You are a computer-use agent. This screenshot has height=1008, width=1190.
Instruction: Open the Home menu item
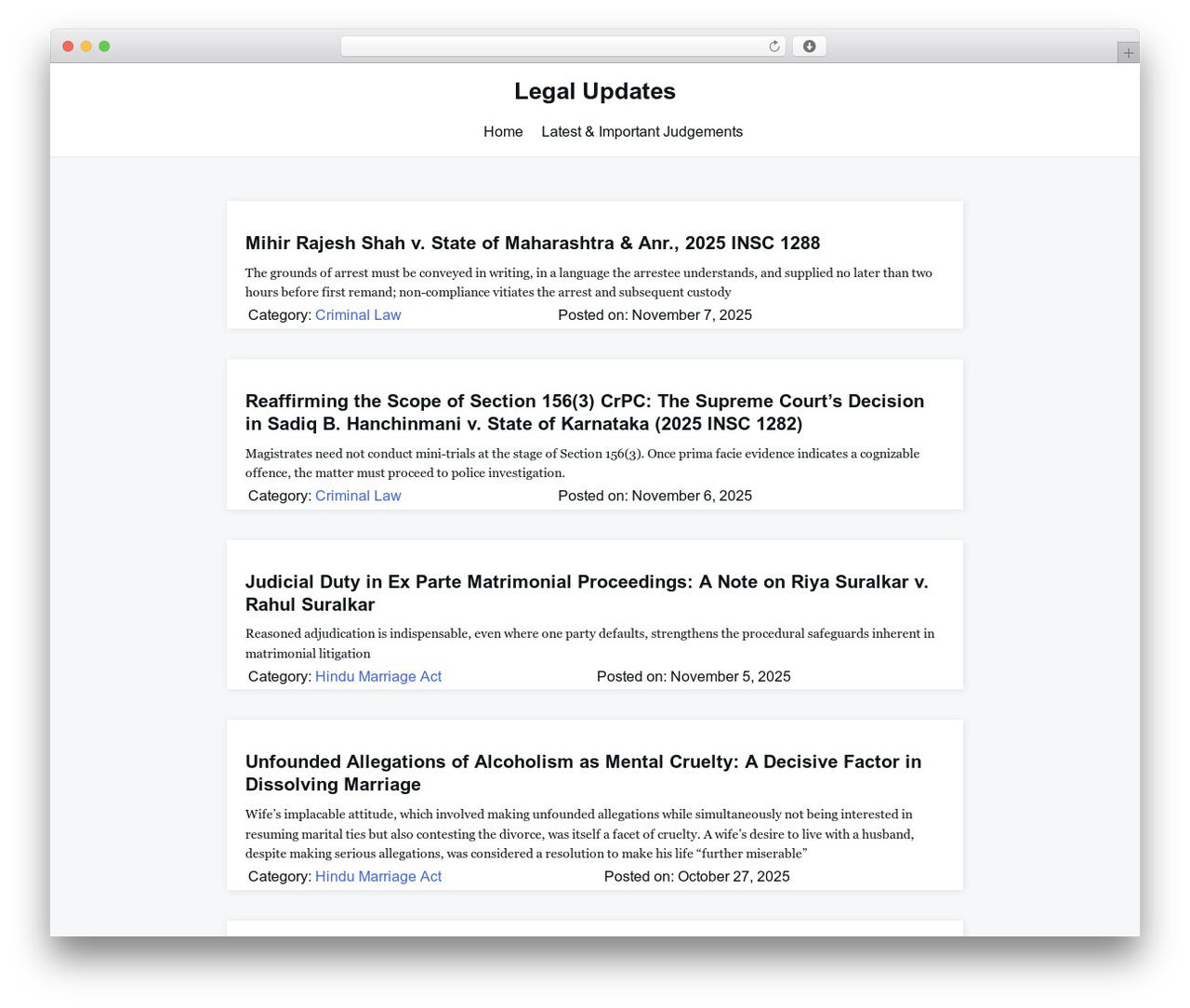503,132
